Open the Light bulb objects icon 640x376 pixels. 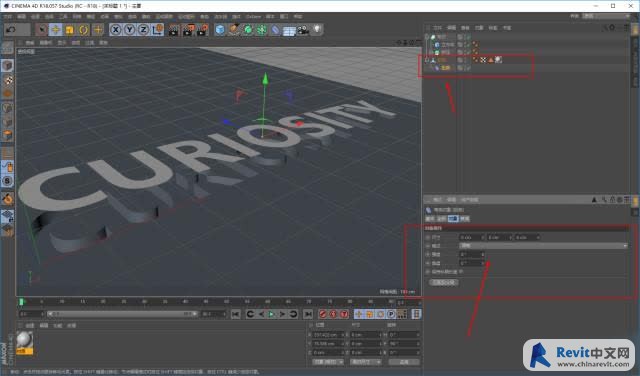(317, 30)
